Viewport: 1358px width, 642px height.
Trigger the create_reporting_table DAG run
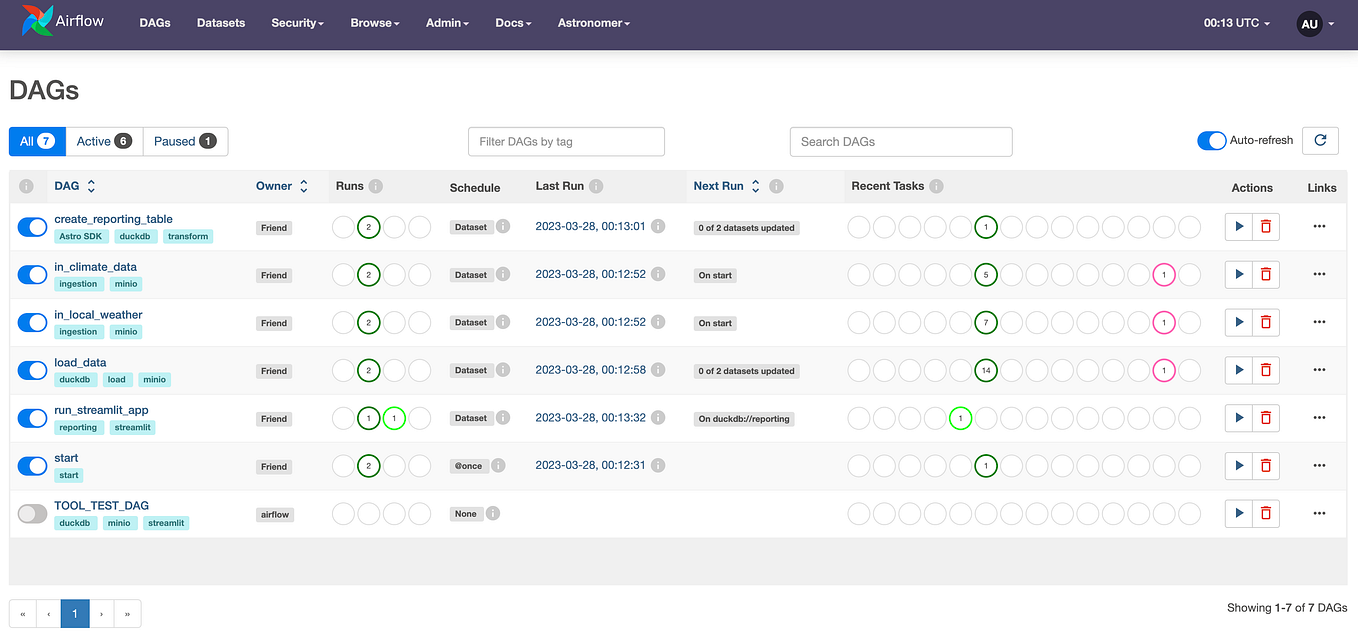pyautogui.click(x=1238, y=227)
